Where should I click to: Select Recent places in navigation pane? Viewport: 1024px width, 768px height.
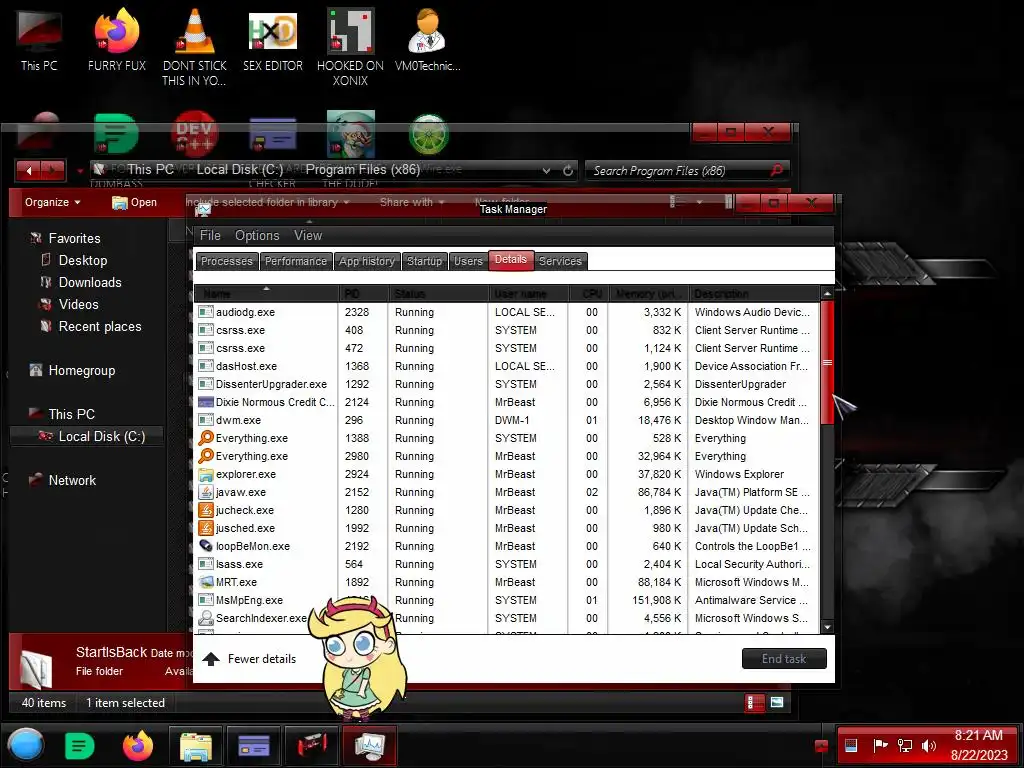(x=99, y=327)
